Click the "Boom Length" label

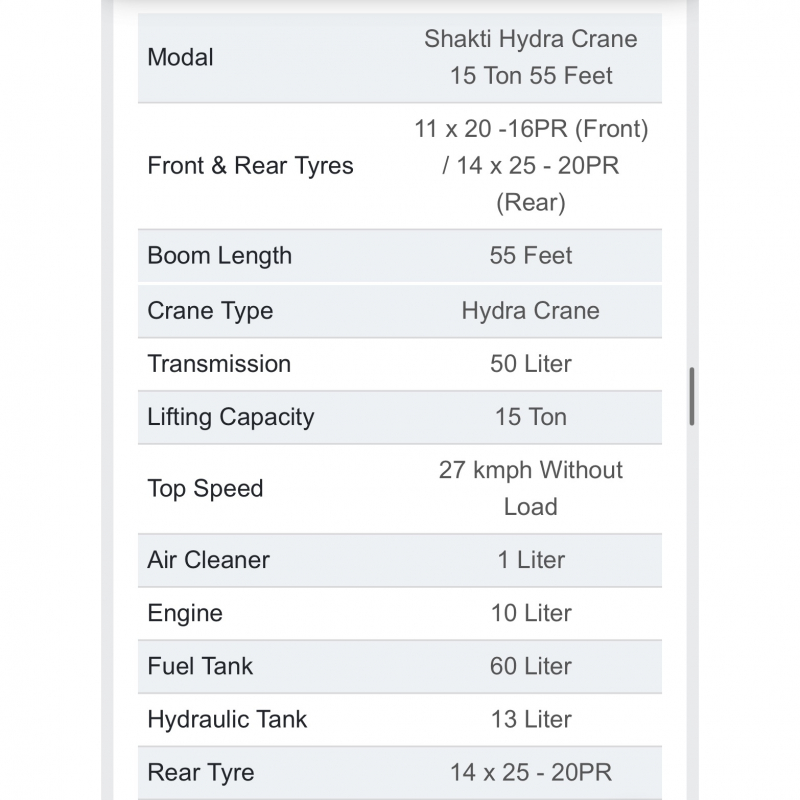[220, 255]
